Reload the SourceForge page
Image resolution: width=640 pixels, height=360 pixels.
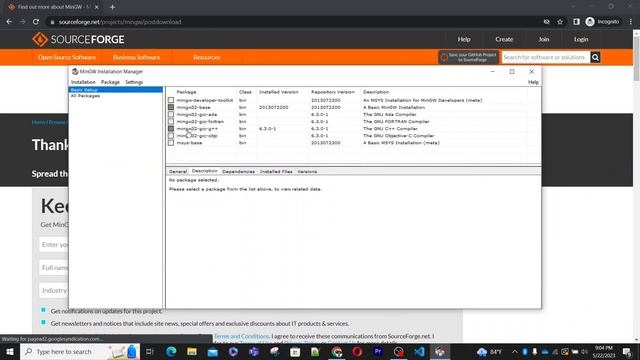click(36, 22)
